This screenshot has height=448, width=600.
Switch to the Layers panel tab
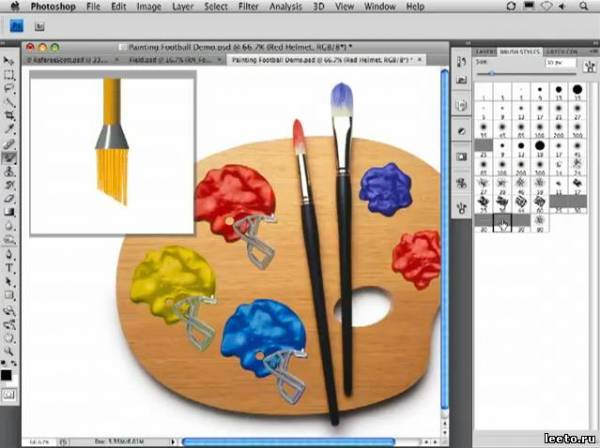coord(485,52)
